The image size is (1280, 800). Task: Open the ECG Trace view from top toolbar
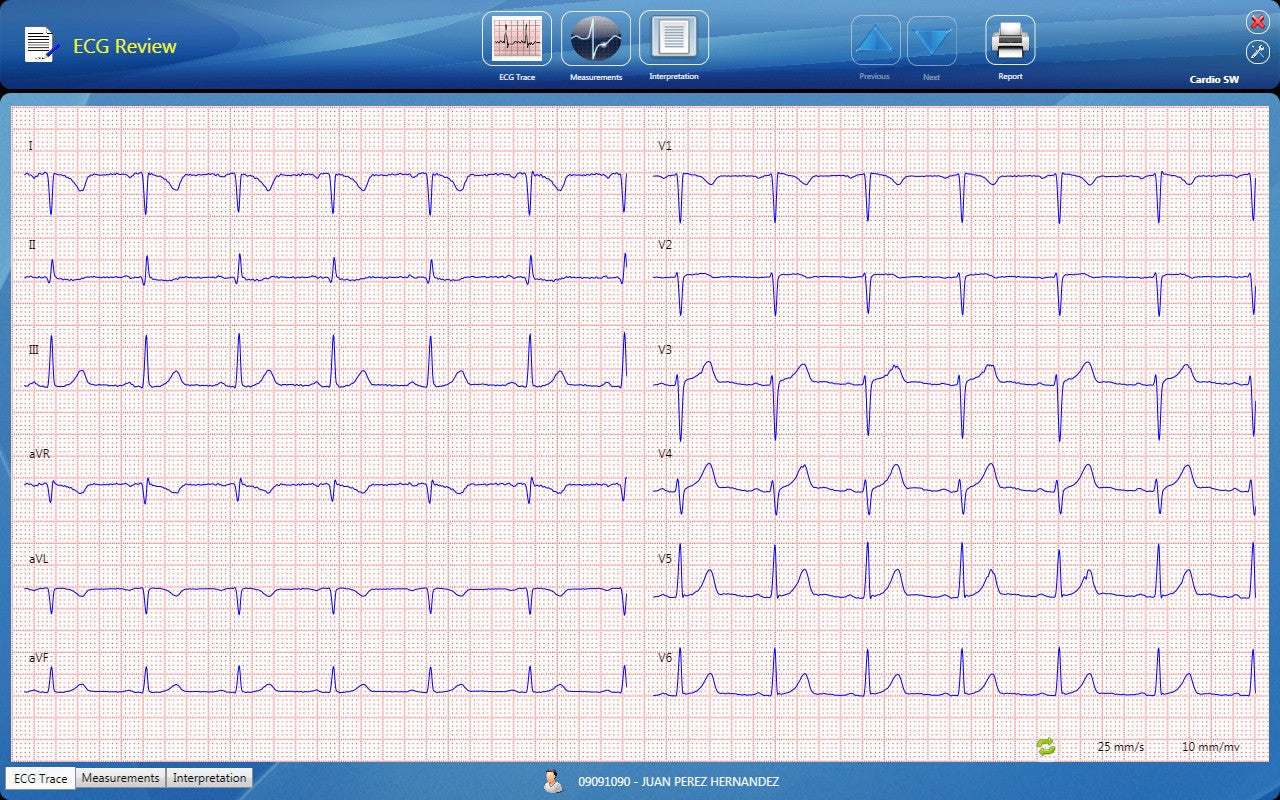coord(517,39)
